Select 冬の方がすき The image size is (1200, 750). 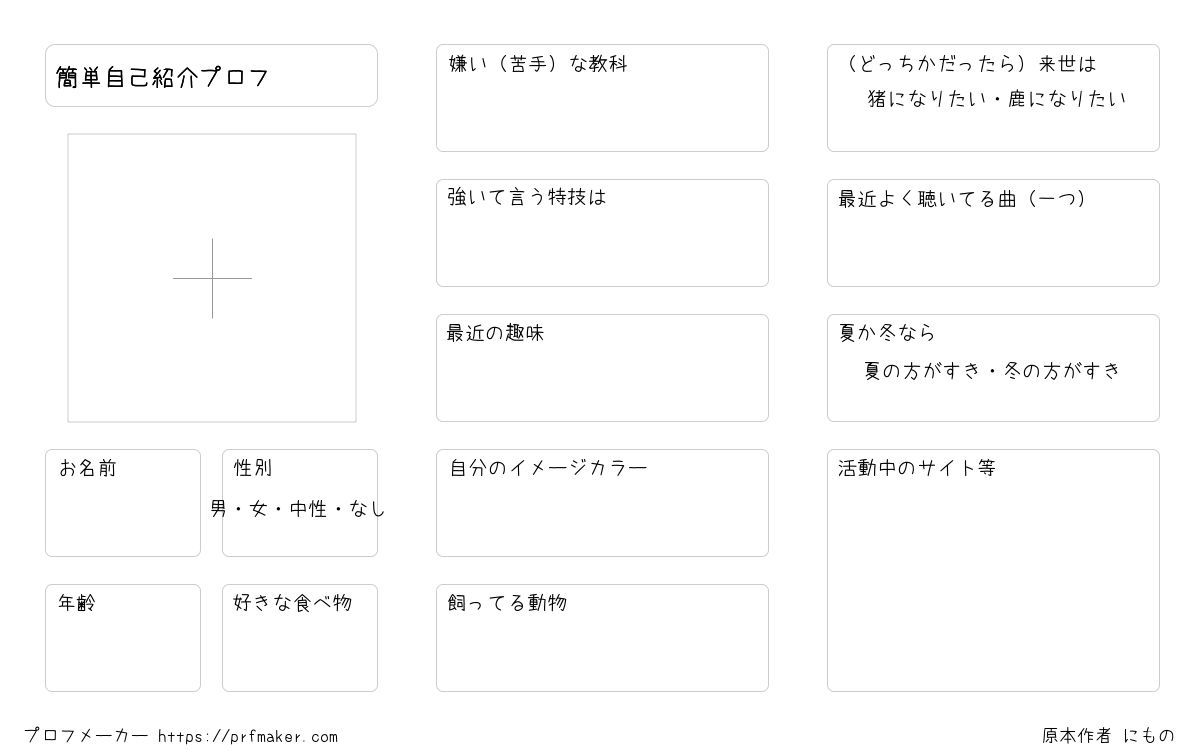(x=1061, y=371)
